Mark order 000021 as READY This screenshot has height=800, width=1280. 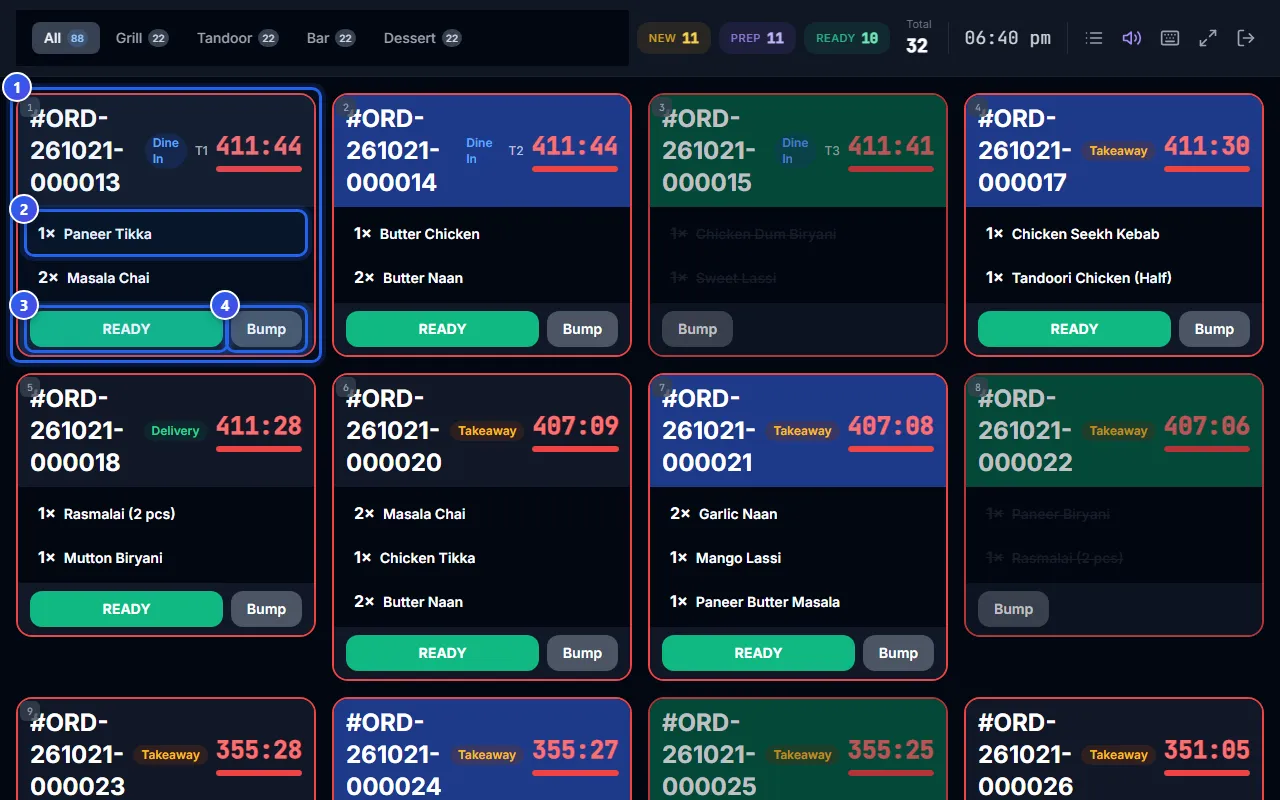(x=758, y=653)
